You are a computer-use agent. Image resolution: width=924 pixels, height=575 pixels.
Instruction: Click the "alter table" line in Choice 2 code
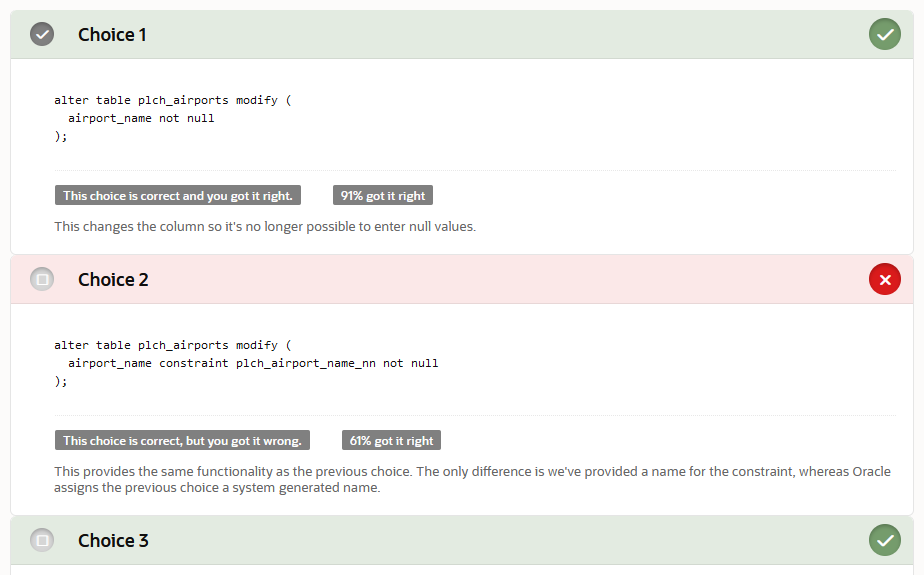[x=172, y=345]
